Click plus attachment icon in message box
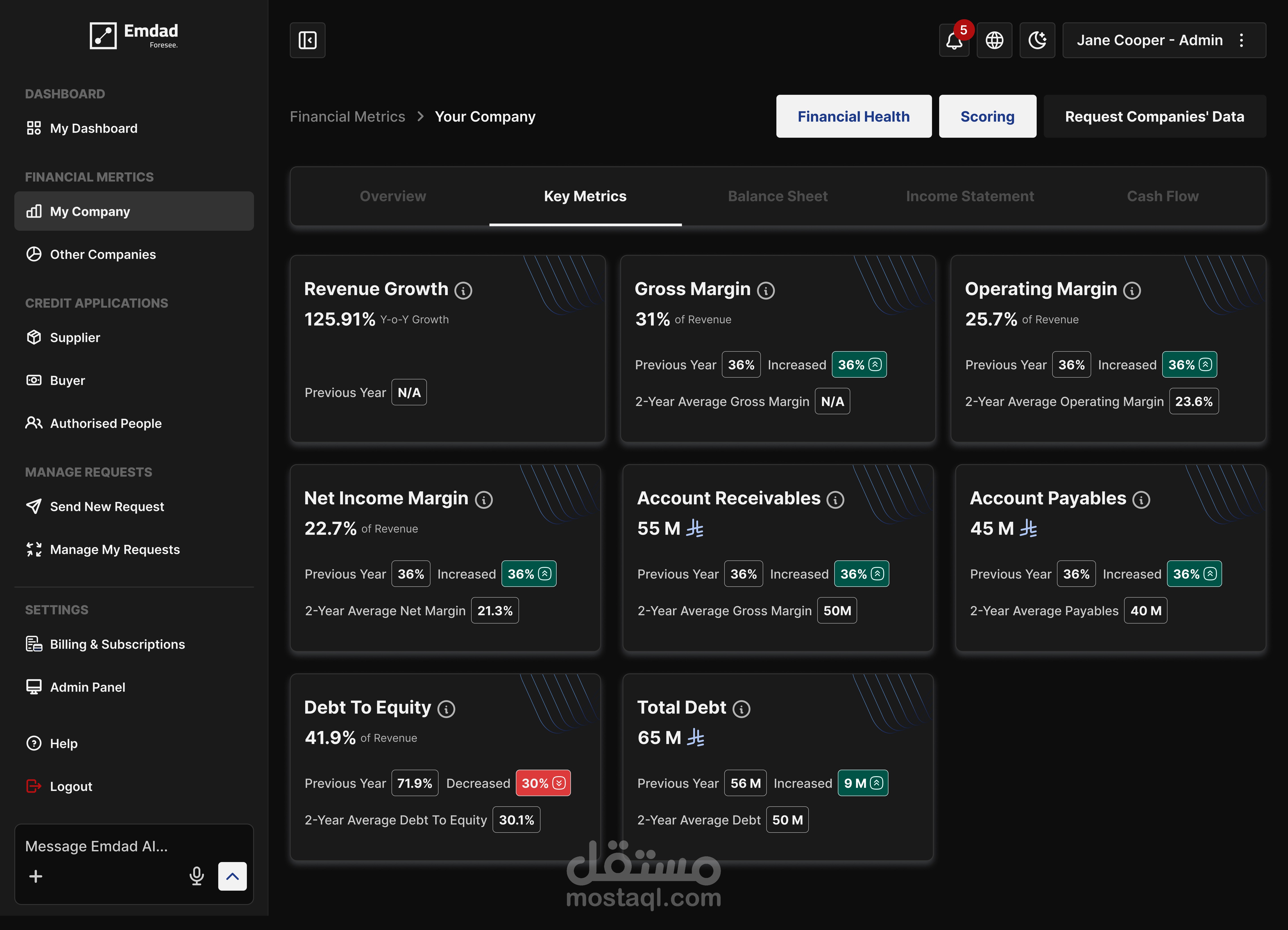The height and width of the screenshot is (930, 1288). [36, 876]
